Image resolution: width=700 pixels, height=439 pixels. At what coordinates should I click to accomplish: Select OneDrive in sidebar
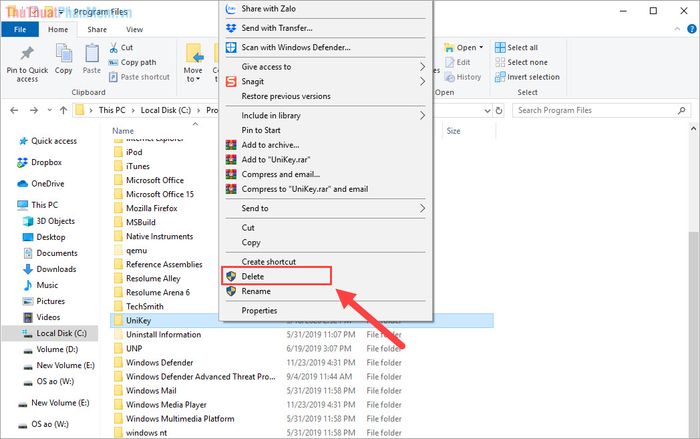click(x=41, y=184)
